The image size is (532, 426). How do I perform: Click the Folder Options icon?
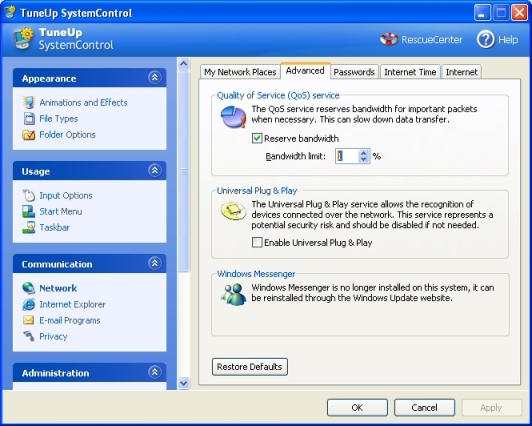click(29, 135)
